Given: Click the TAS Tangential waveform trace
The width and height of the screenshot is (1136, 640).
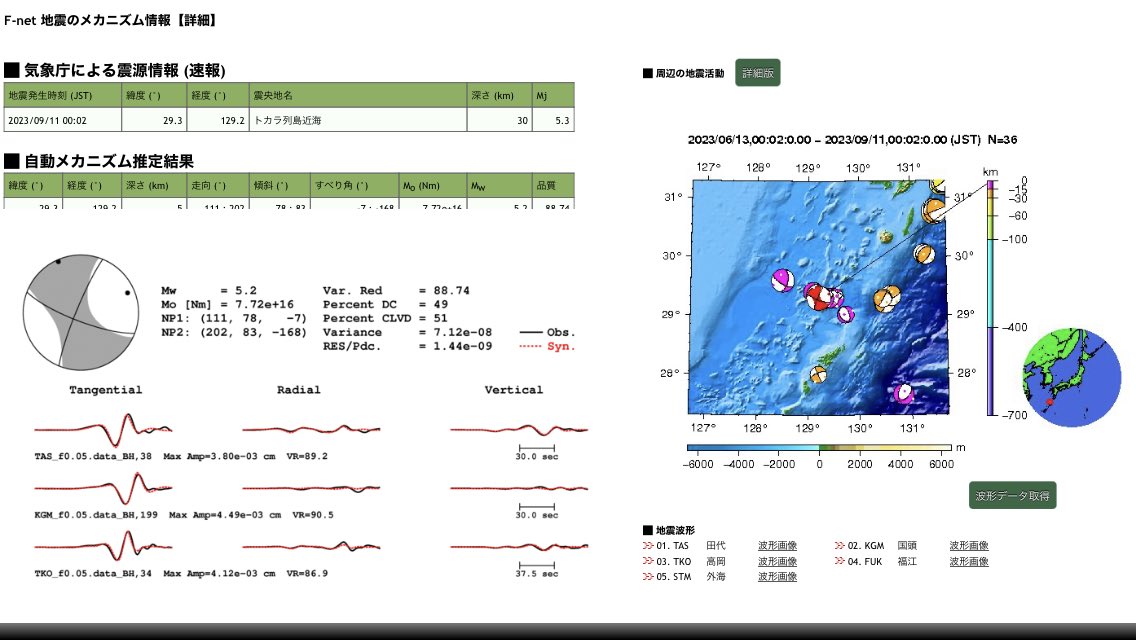Looking at the screenshot, I should click(x=104, y=429).
